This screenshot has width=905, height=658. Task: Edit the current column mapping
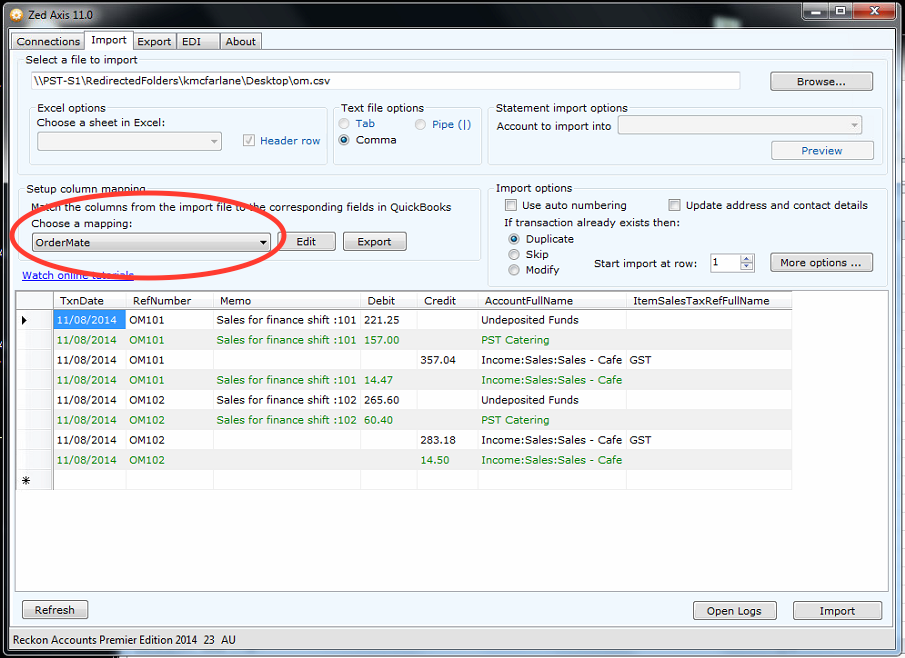pyautogui.click(x=309, y=241)
